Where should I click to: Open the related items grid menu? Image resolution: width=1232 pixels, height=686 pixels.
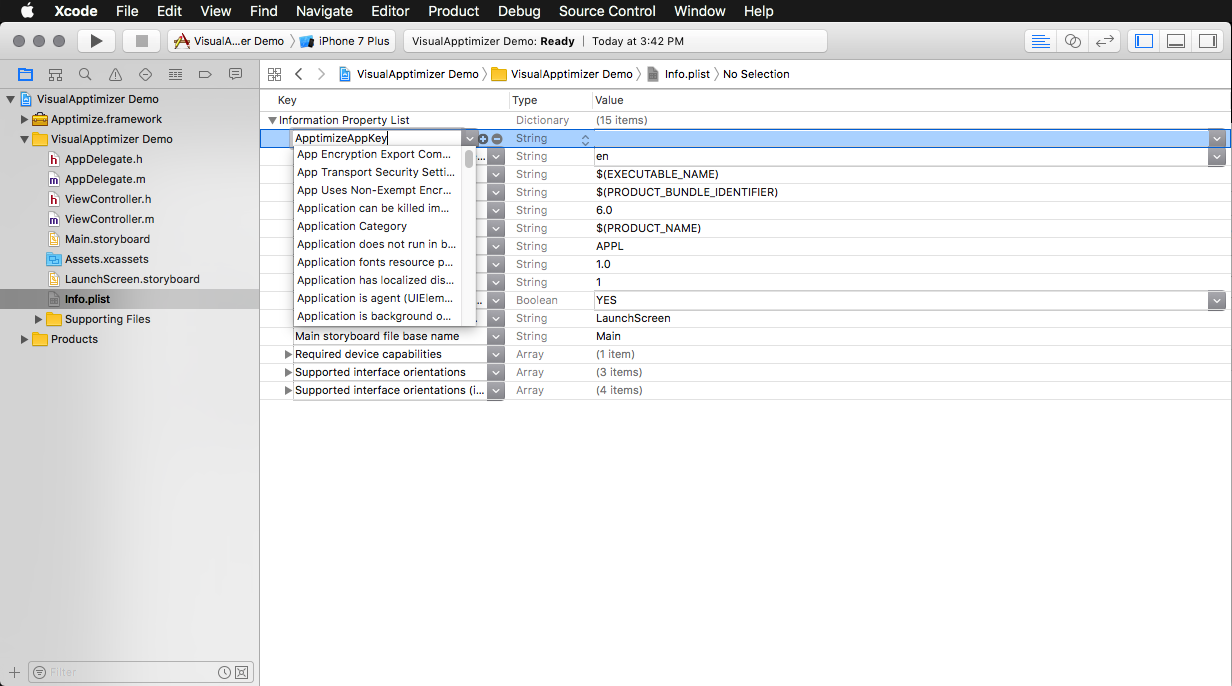tap(274, 74)
